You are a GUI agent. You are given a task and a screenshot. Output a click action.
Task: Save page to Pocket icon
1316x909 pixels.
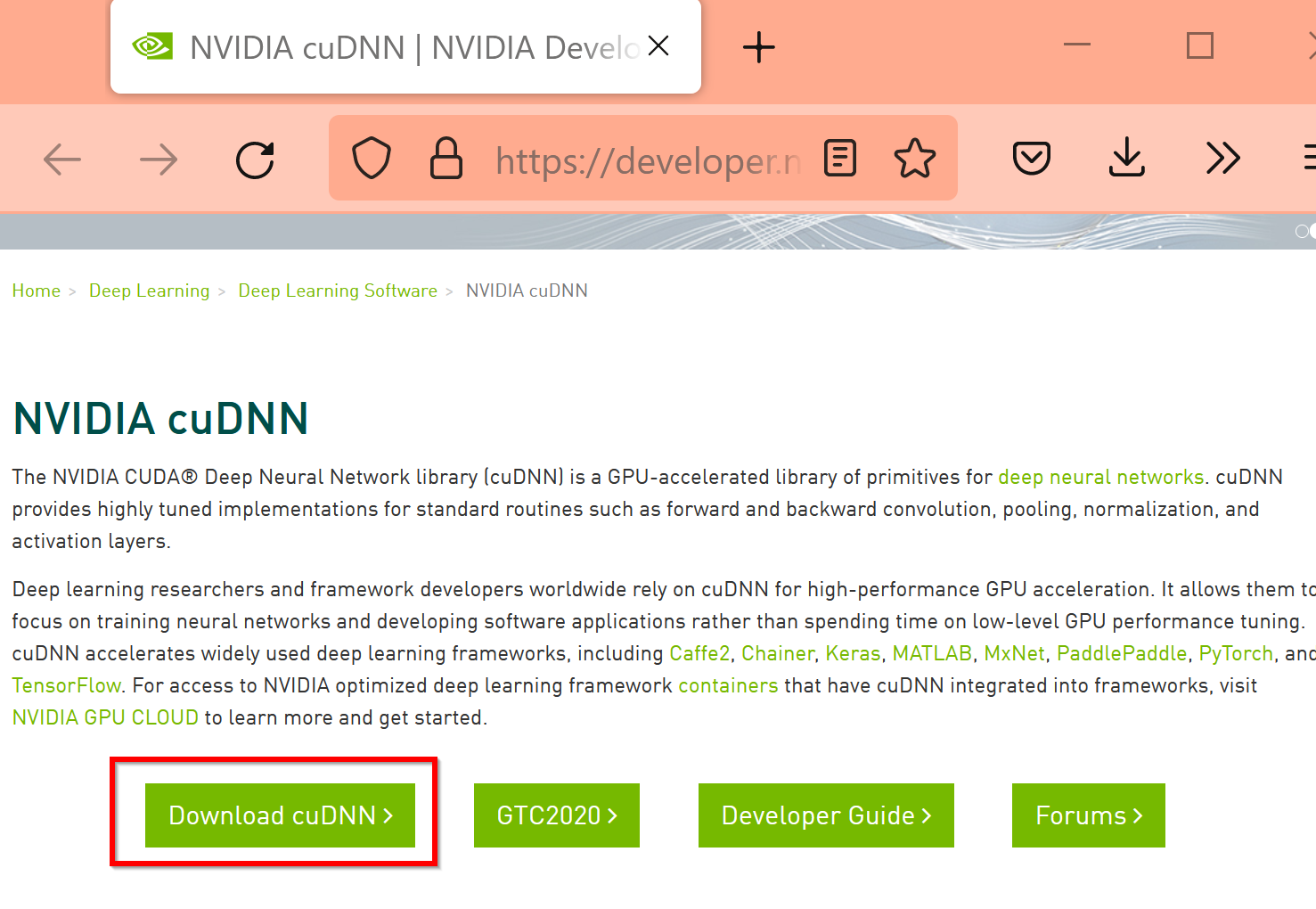[1032, 159]
